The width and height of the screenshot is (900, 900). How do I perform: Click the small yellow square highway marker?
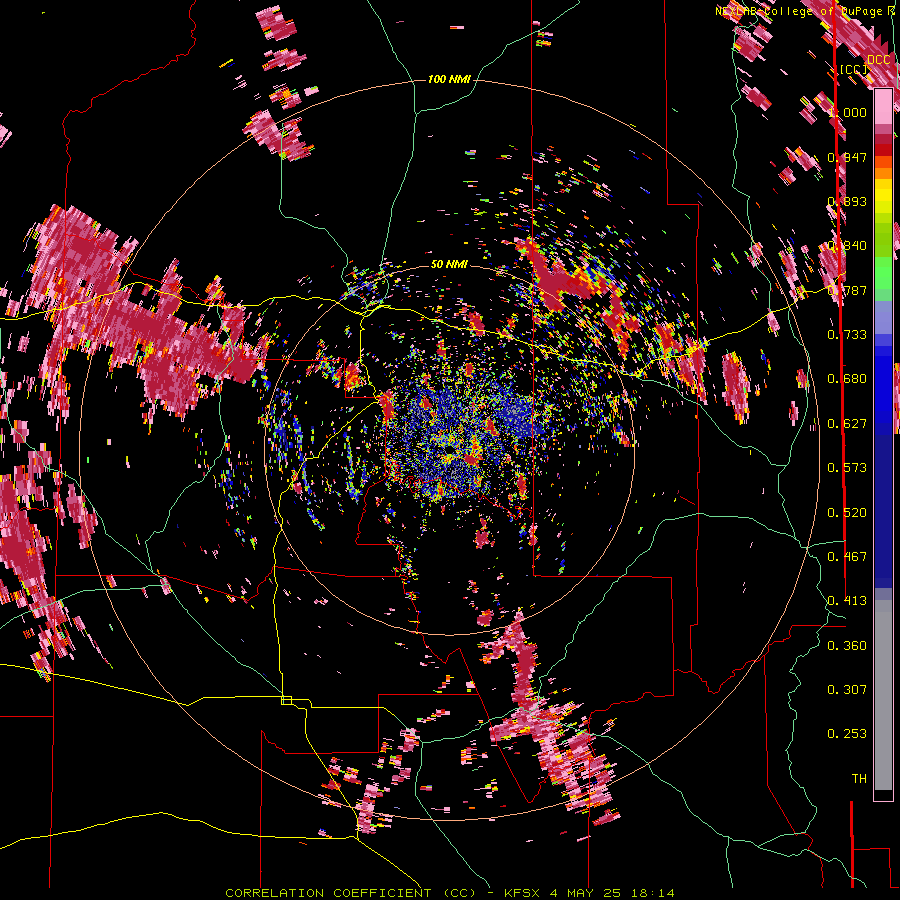click(x=286, y=700)
